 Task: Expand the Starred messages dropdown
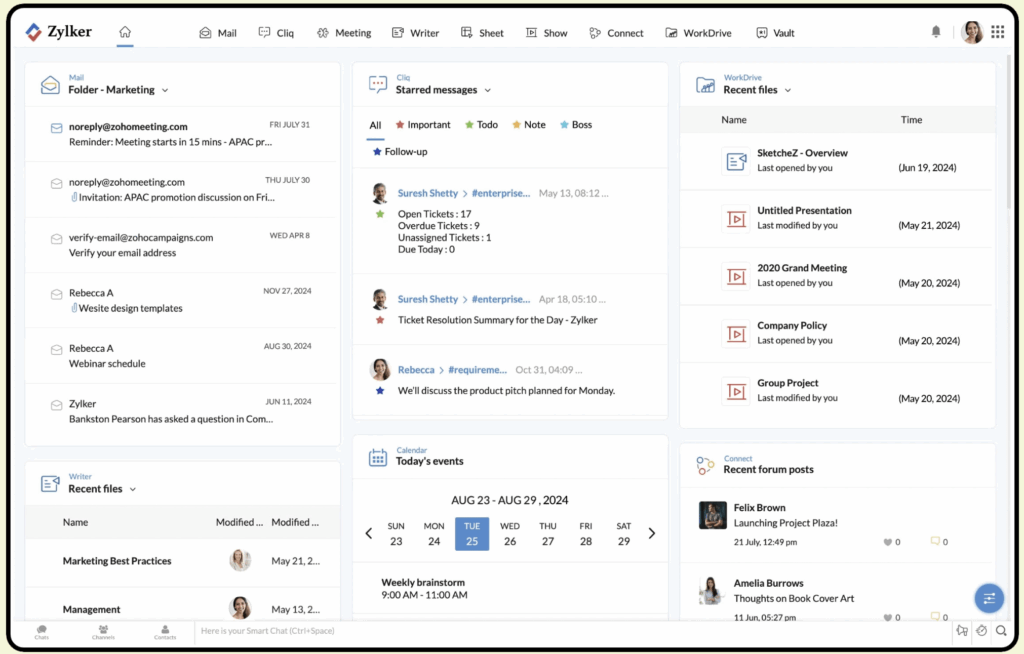[x=488, y=90]
